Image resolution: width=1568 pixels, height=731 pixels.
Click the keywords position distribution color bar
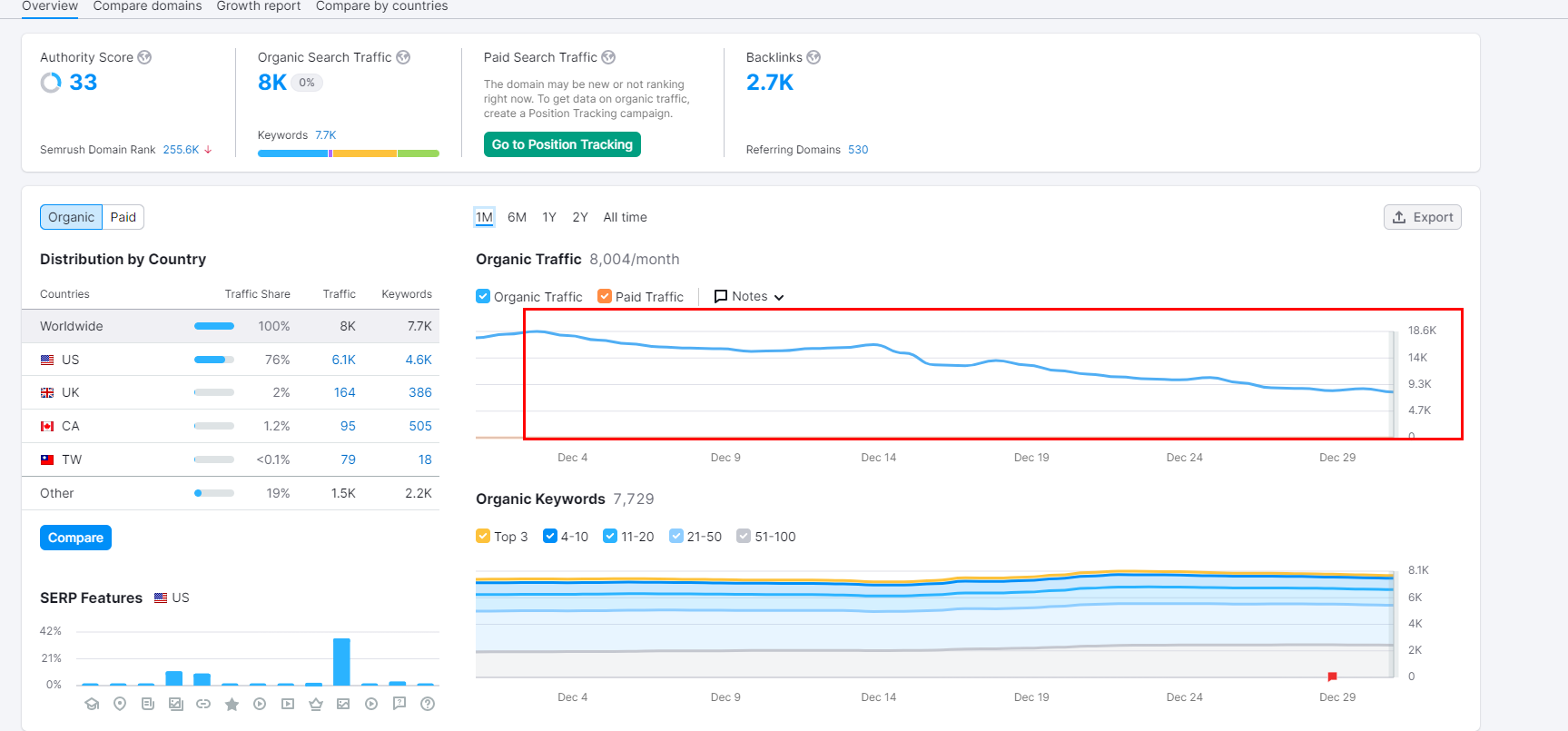pyautogui.click(x=349, y=153)
